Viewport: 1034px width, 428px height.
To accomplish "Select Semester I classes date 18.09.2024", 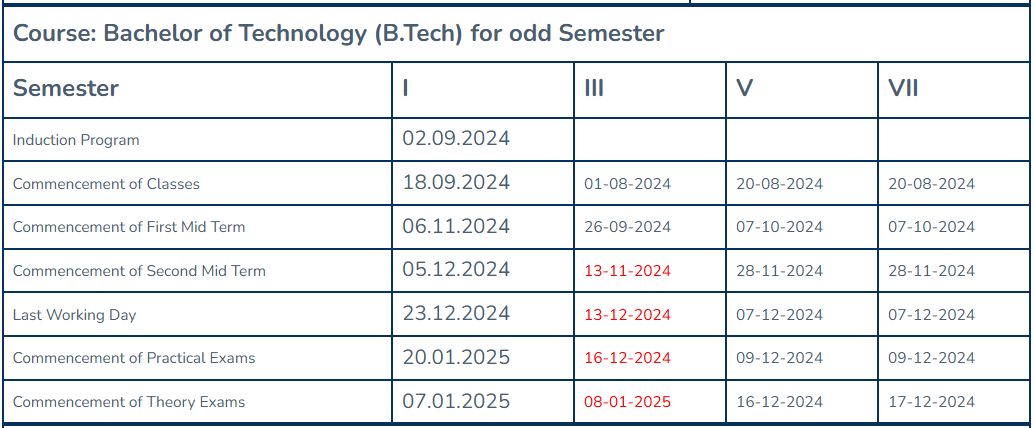I will pyautogui.click(x=456, y=183).
